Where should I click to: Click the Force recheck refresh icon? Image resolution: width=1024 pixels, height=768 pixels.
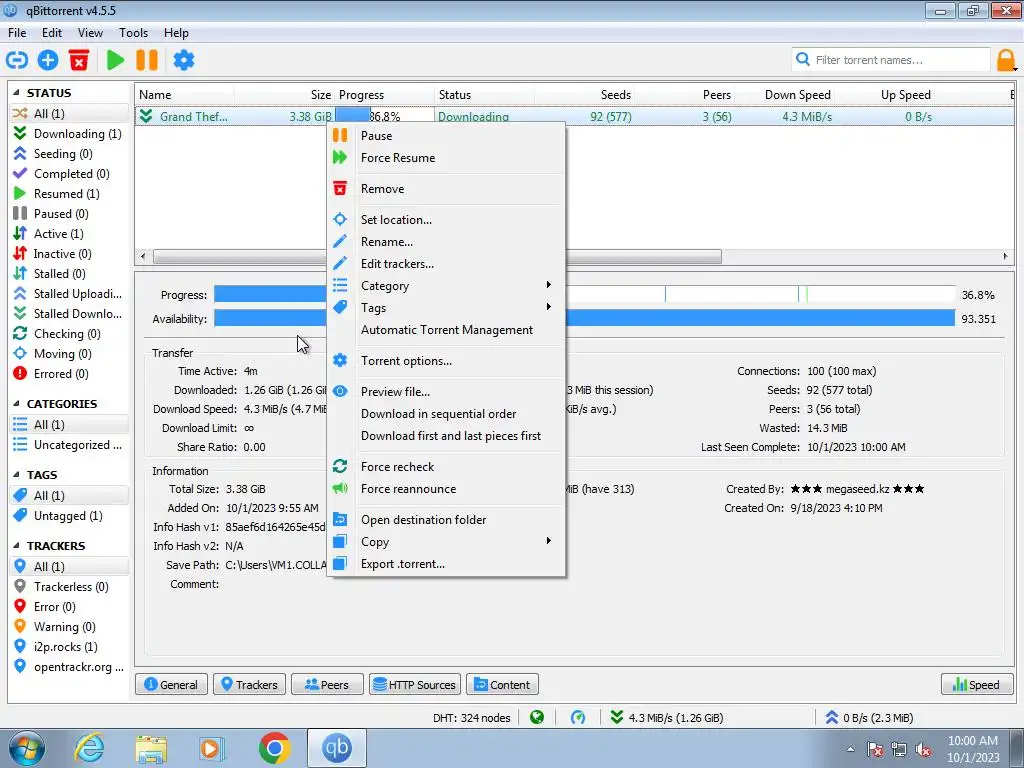coord(340,466)
